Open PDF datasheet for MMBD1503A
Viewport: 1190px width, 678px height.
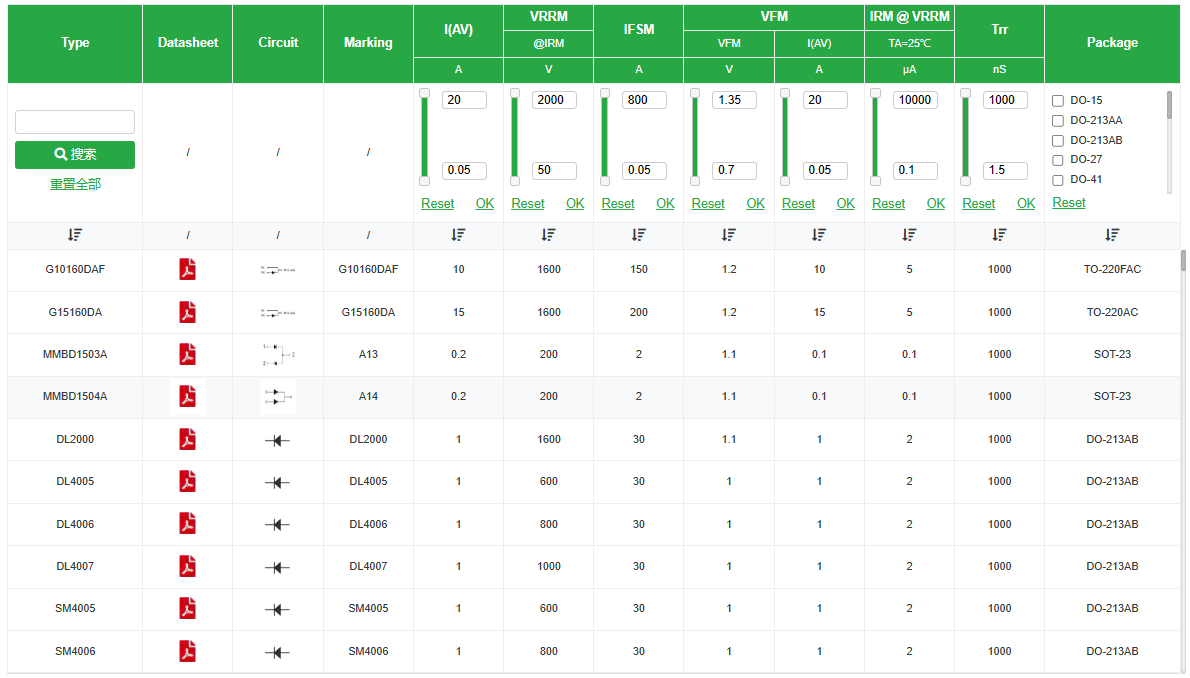point(187,355)
